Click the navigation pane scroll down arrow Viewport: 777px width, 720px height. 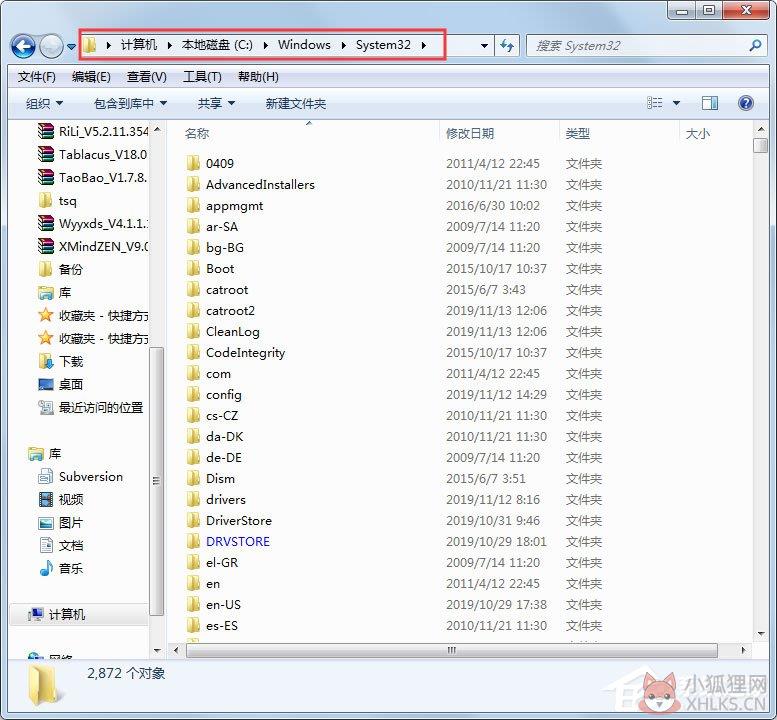point(157,651)
